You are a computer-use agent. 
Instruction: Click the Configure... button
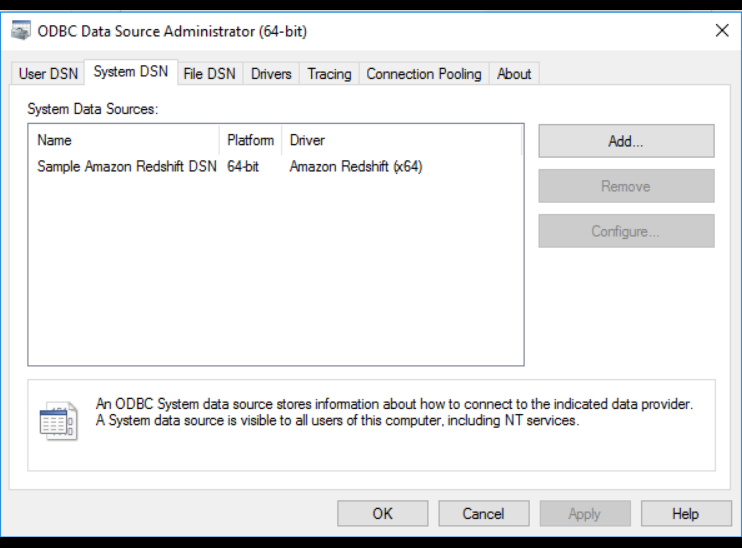626,231
